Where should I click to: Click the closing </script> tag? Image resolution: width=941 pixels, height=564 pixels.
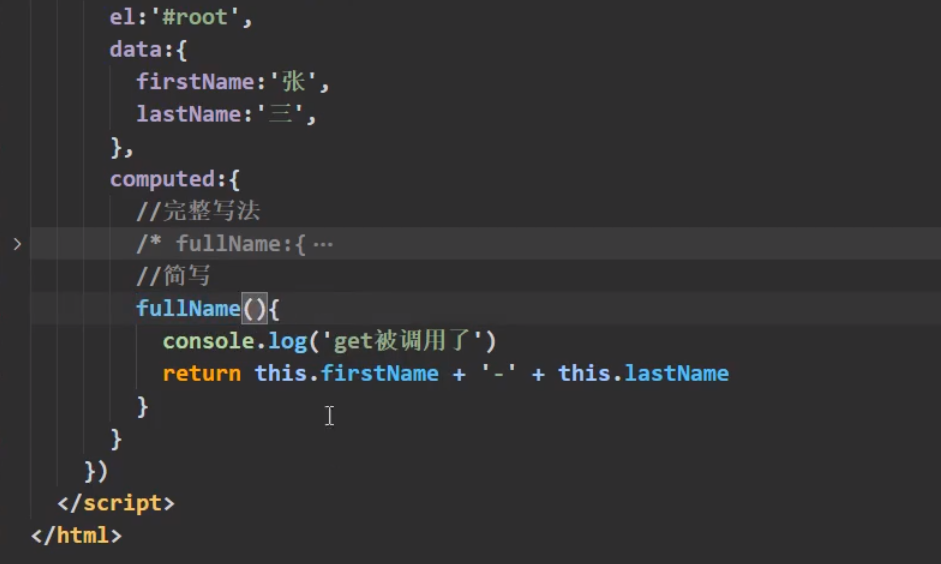[116, 503]
